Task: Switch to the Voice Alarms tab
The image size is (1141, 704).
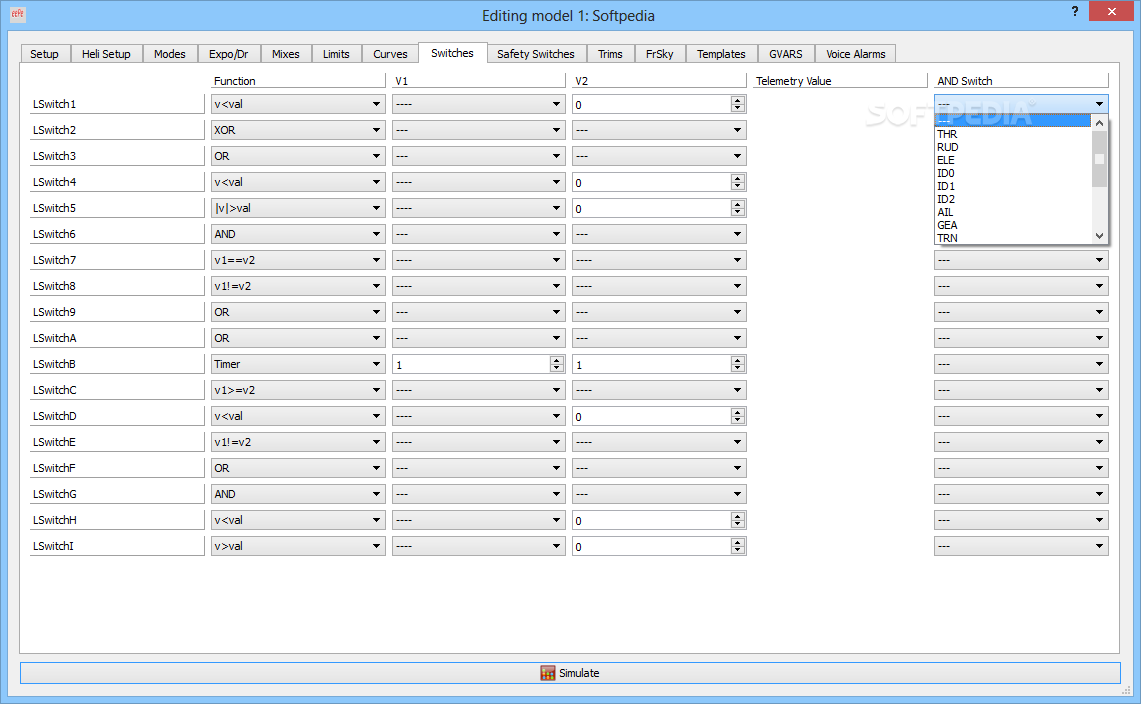Action: [x=856, y=54]
